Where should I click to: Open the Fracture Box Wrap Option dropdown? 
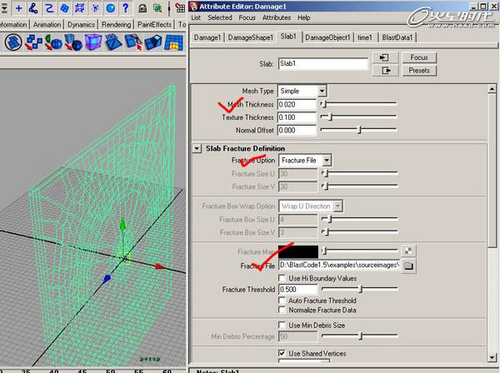pyautogui.click(x=310, y=206)
